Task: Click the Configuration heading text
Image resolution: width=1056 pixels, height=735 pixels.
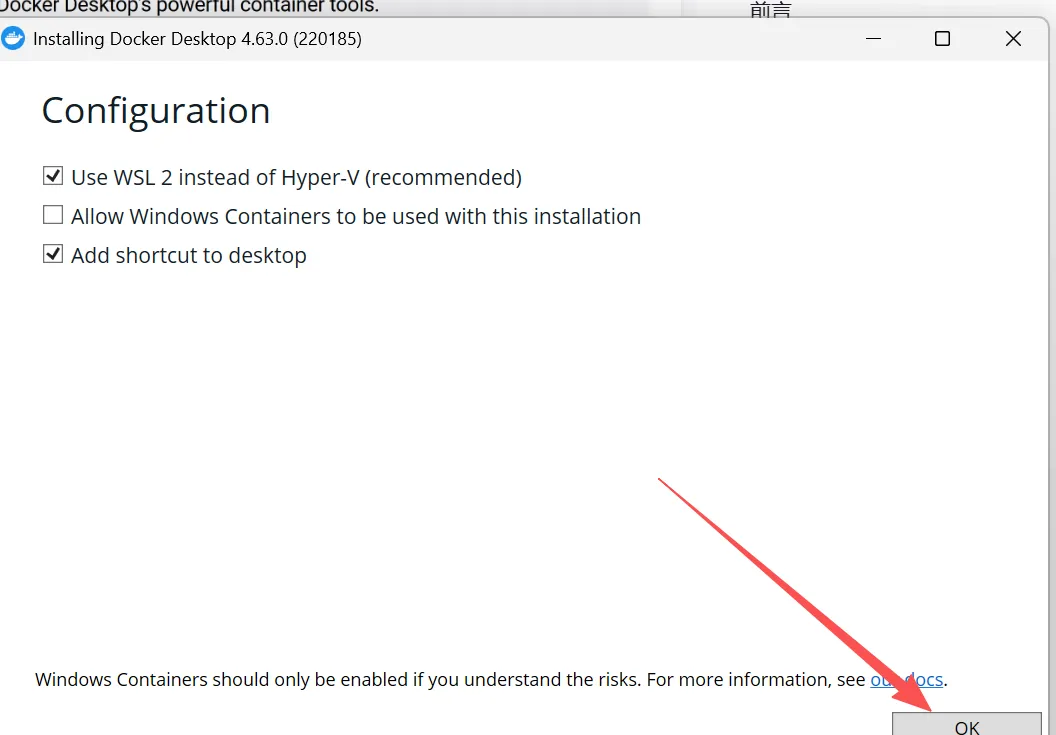Action: click(156, 111)
